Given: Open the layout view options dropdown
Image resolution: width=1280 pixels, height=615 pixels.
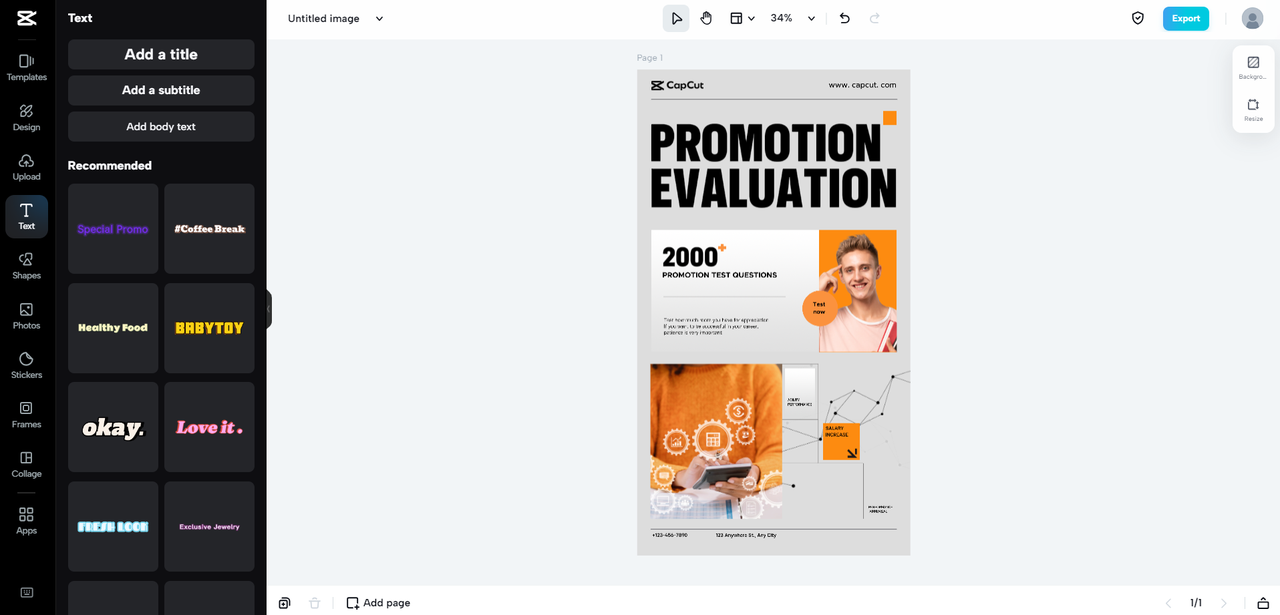Looking at the screenshot, I should coord(741,18).
